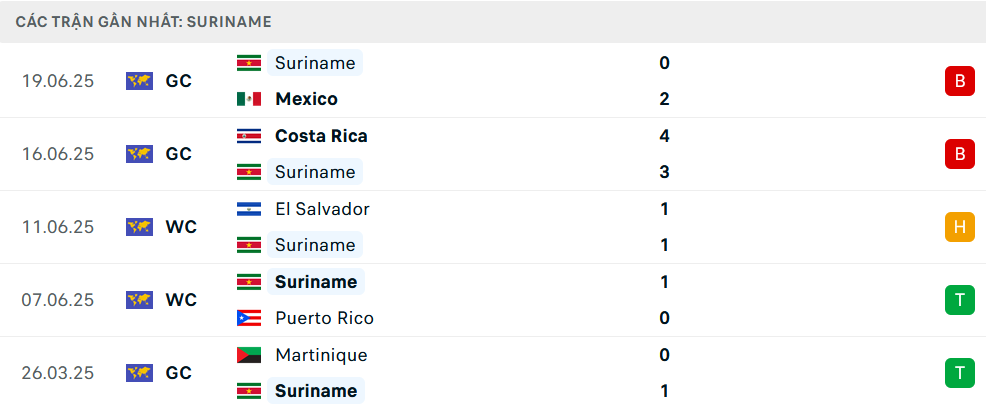Open the Mexico team link
Viewport: 986px width, 407px height.
pyautogui.click(x=306, y=99)
